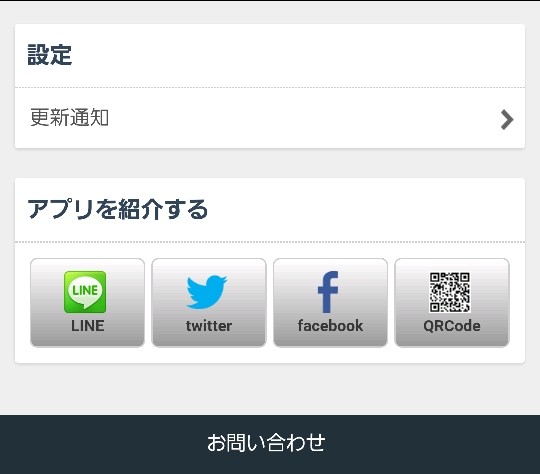Share the app via twitter button
The image size is (540, 474).
coord(209,302)
